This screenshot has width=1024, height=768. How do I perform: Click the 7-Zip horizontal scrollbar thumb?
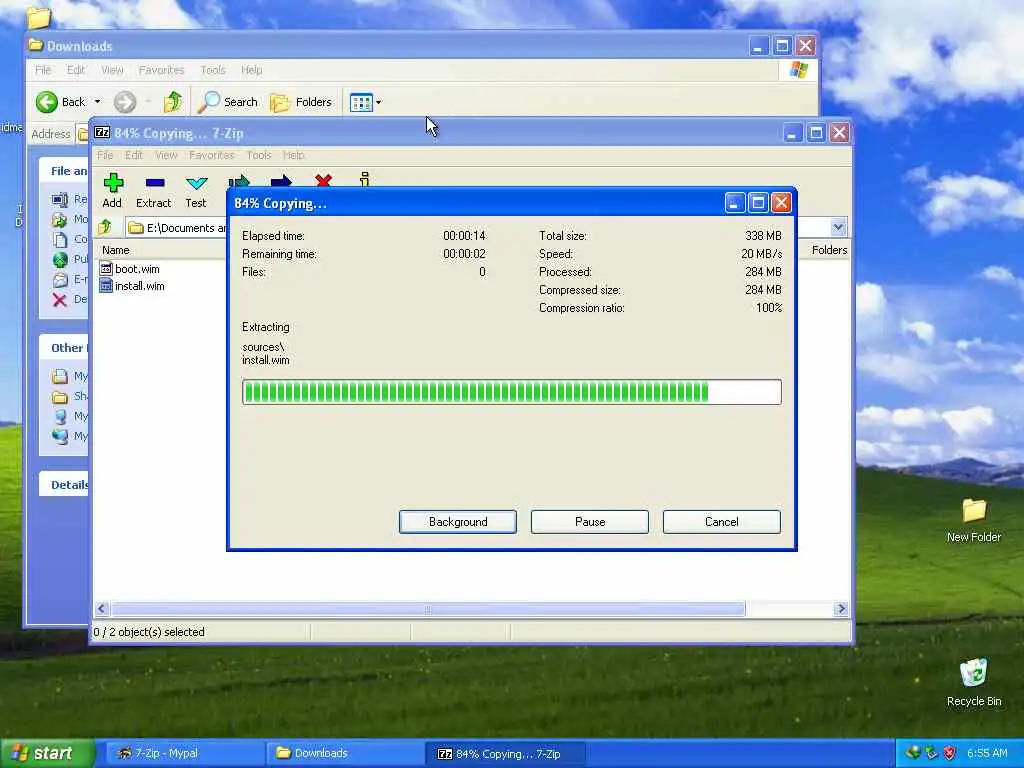[x=428, y=609]
